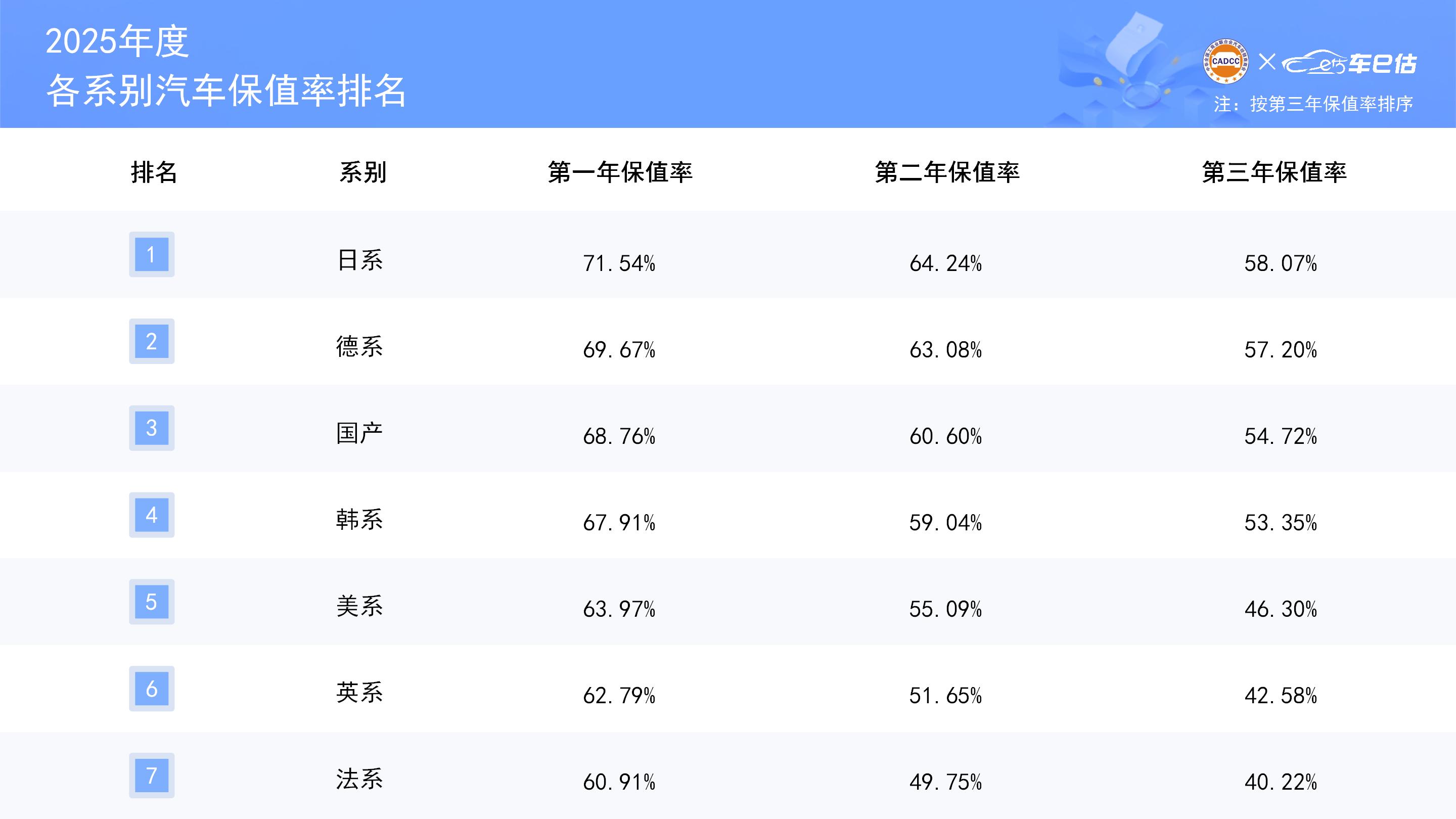The height and width of the screenshot is (819, 1456).
Task: Select the rank 1 badge
Action: click(x=152, y=254)
